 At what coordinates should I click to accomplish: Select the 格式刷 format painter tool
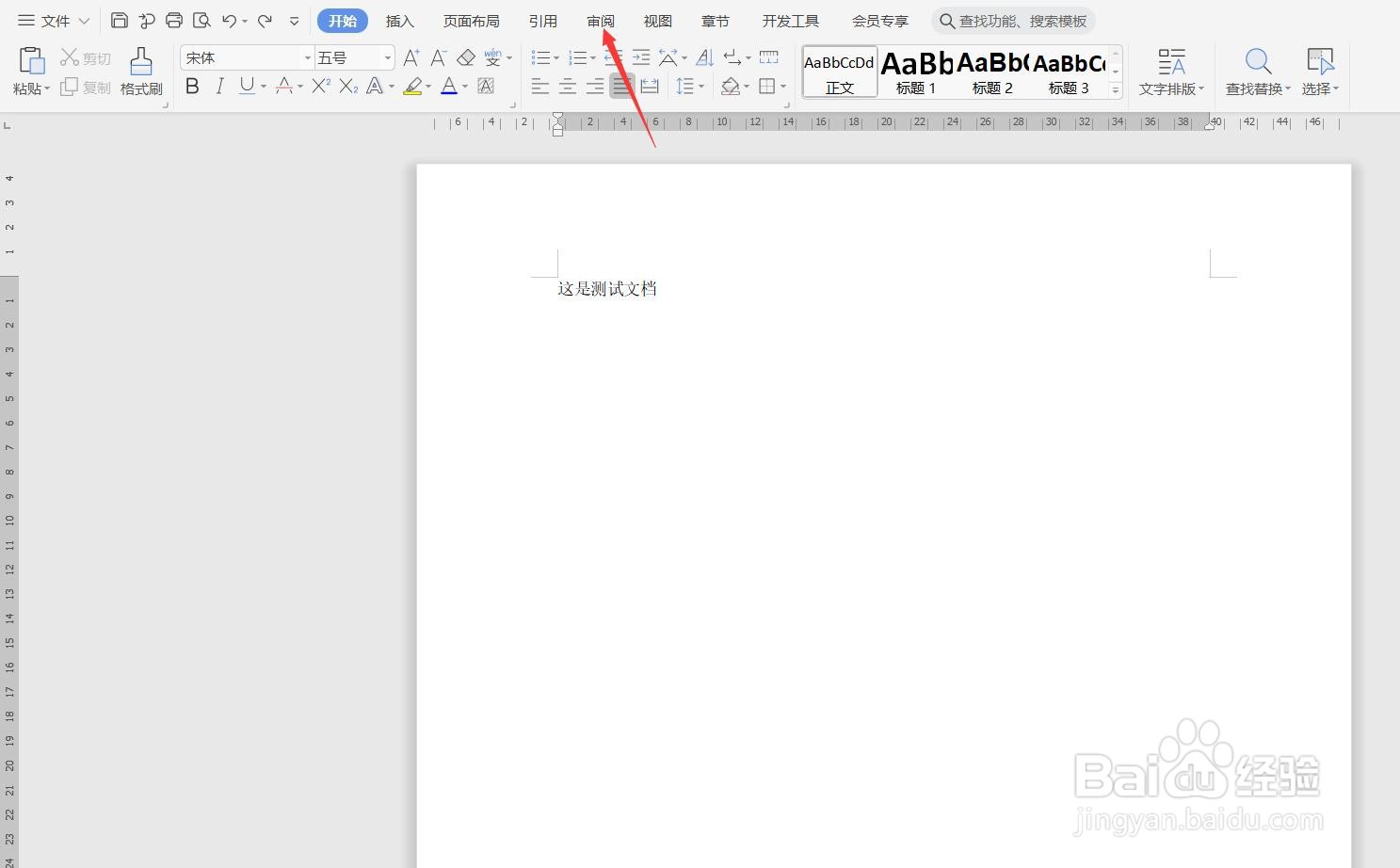[x=141, y=72]
